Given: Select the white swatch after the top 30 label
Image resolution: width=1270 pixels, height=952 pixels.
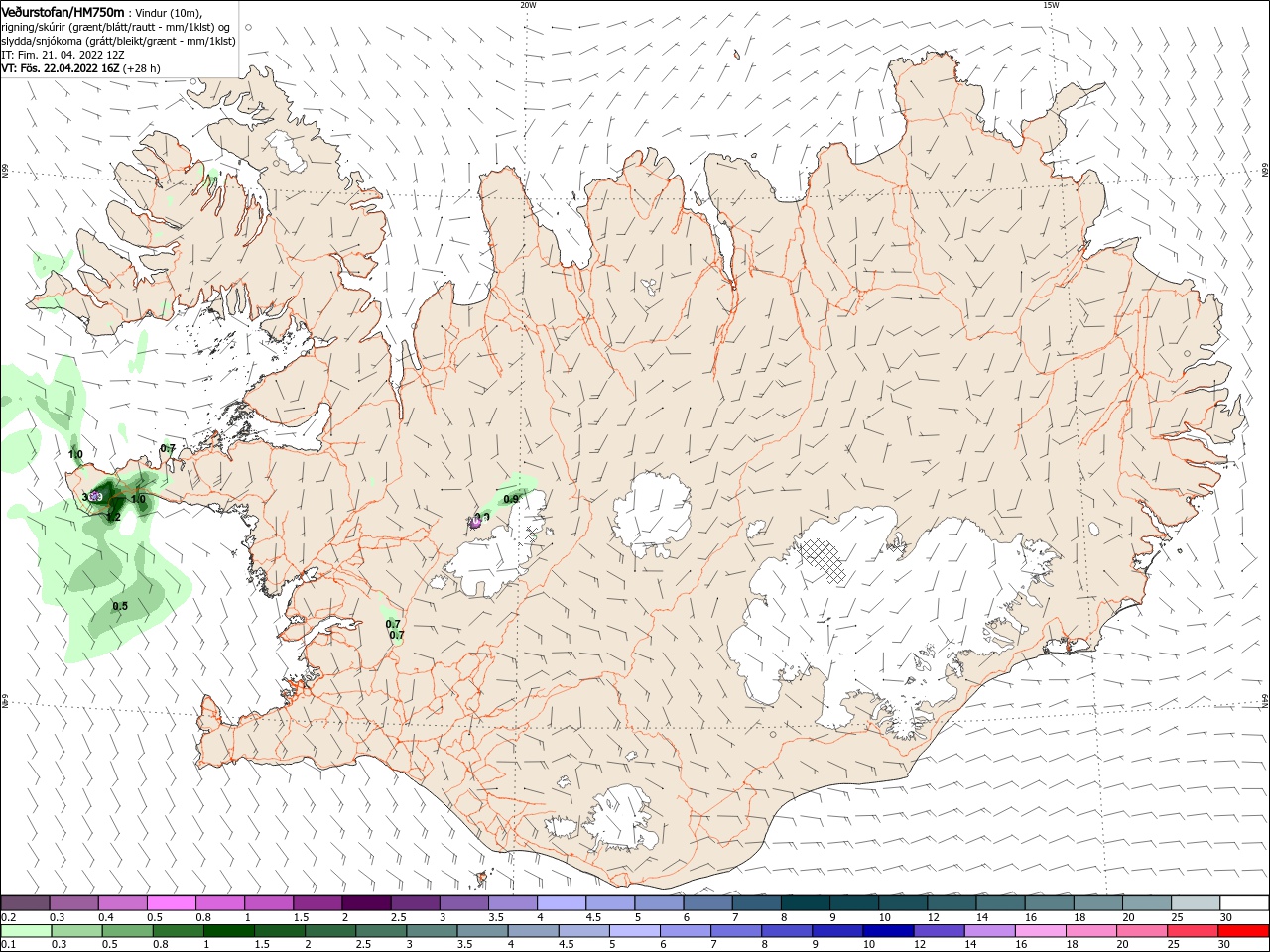Looking at the screenshot, I should (1245, 903).
